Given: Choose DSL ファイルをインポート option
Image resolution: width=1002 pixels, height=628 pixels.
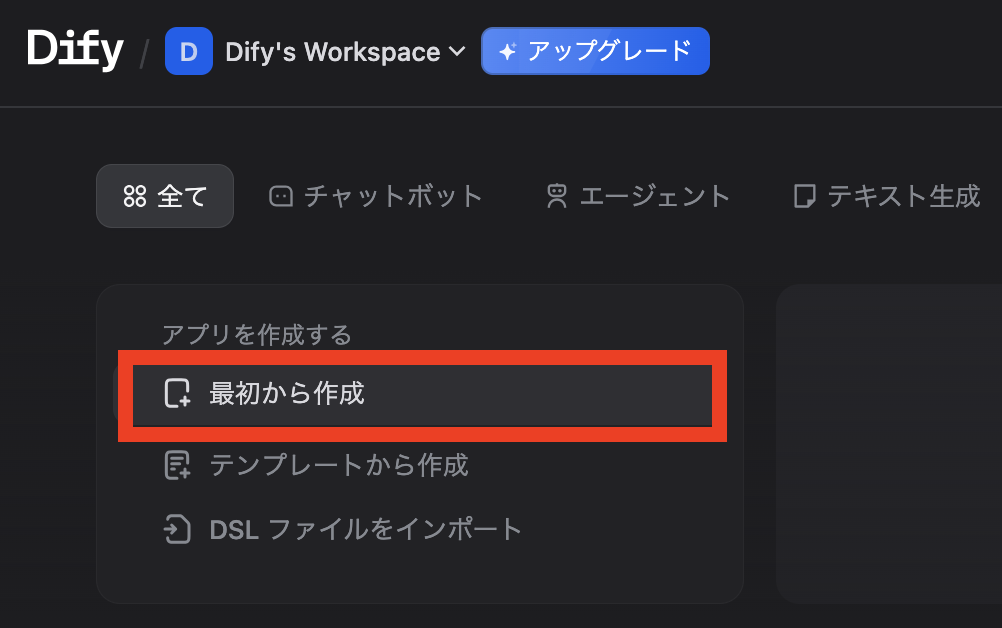Looking at the screenshot, I should (343, 530).
